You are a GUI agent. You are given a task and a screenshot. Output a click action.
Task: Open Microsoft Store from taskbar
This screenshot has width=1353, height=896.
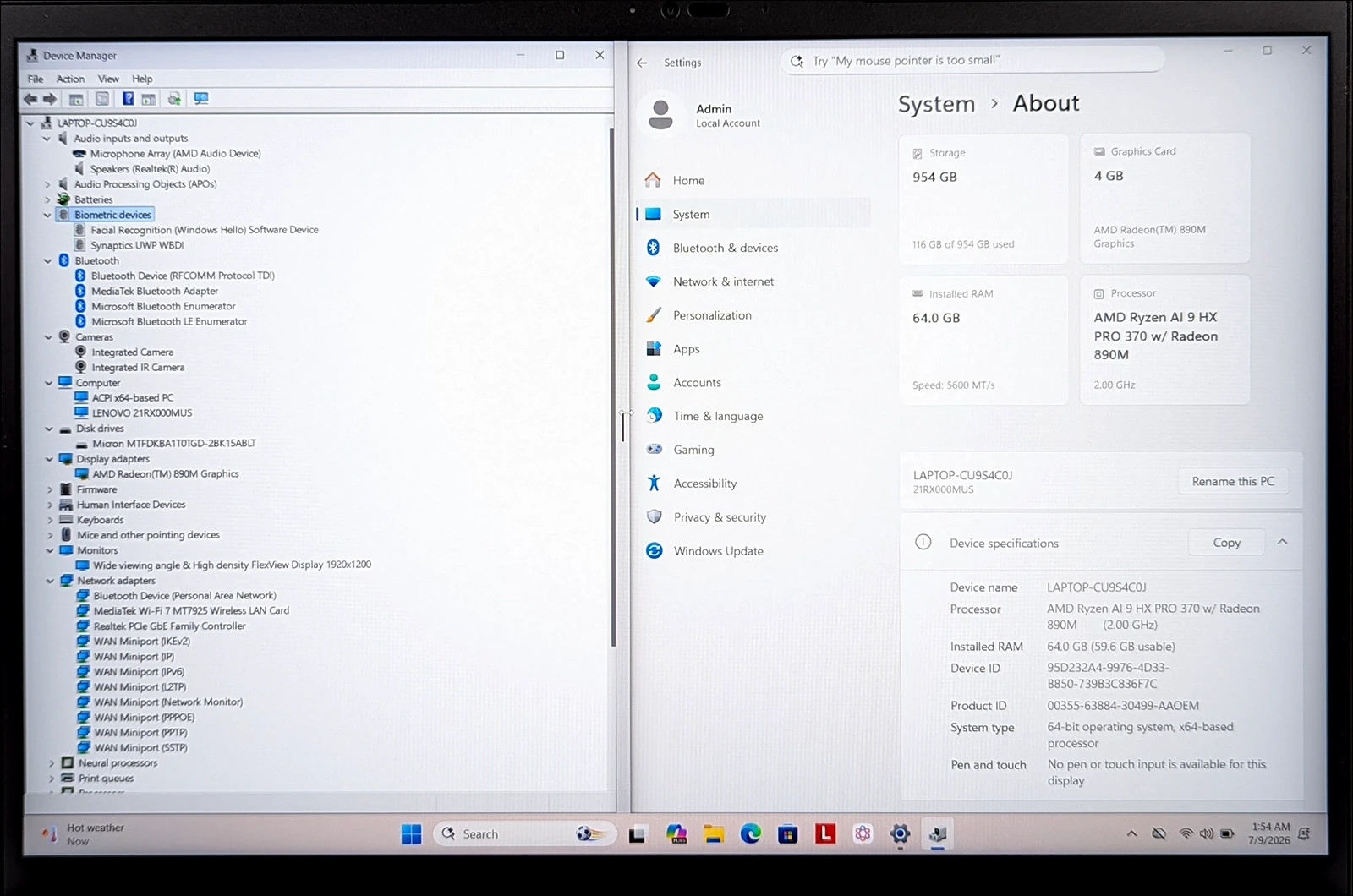(787, 834)
